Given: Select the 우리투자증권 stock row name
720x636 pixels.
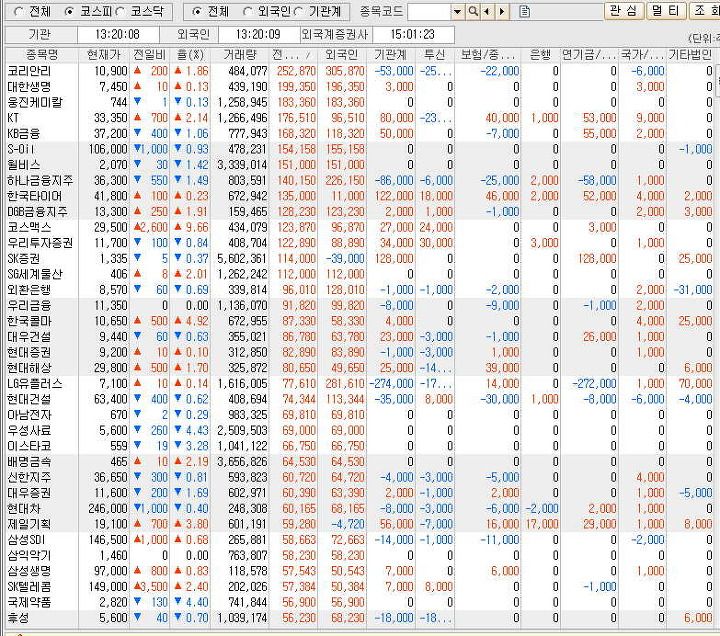Looking at the screenshot, I should [40, 243].
